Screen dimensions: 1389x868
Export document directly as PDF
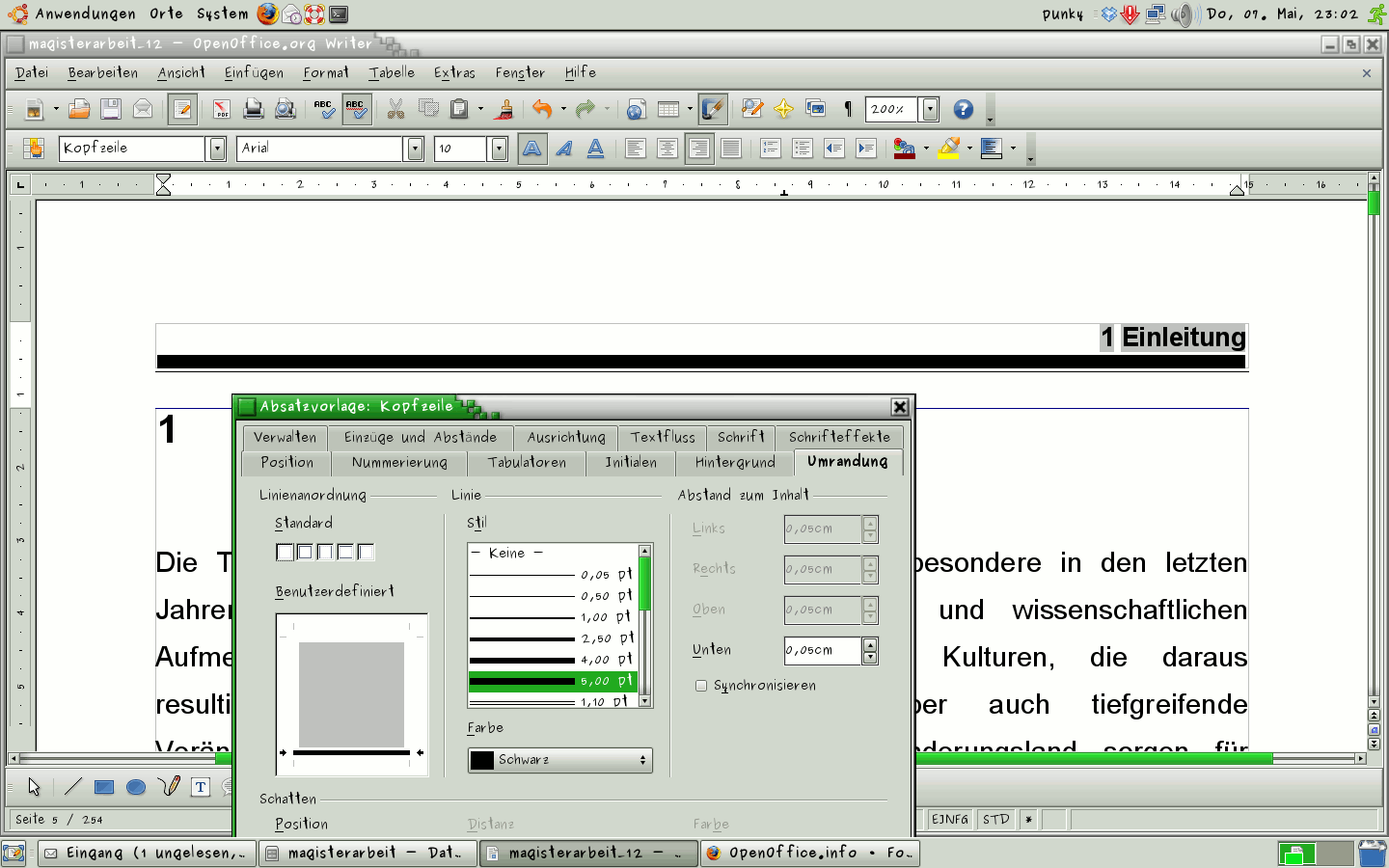click(221, 110)
